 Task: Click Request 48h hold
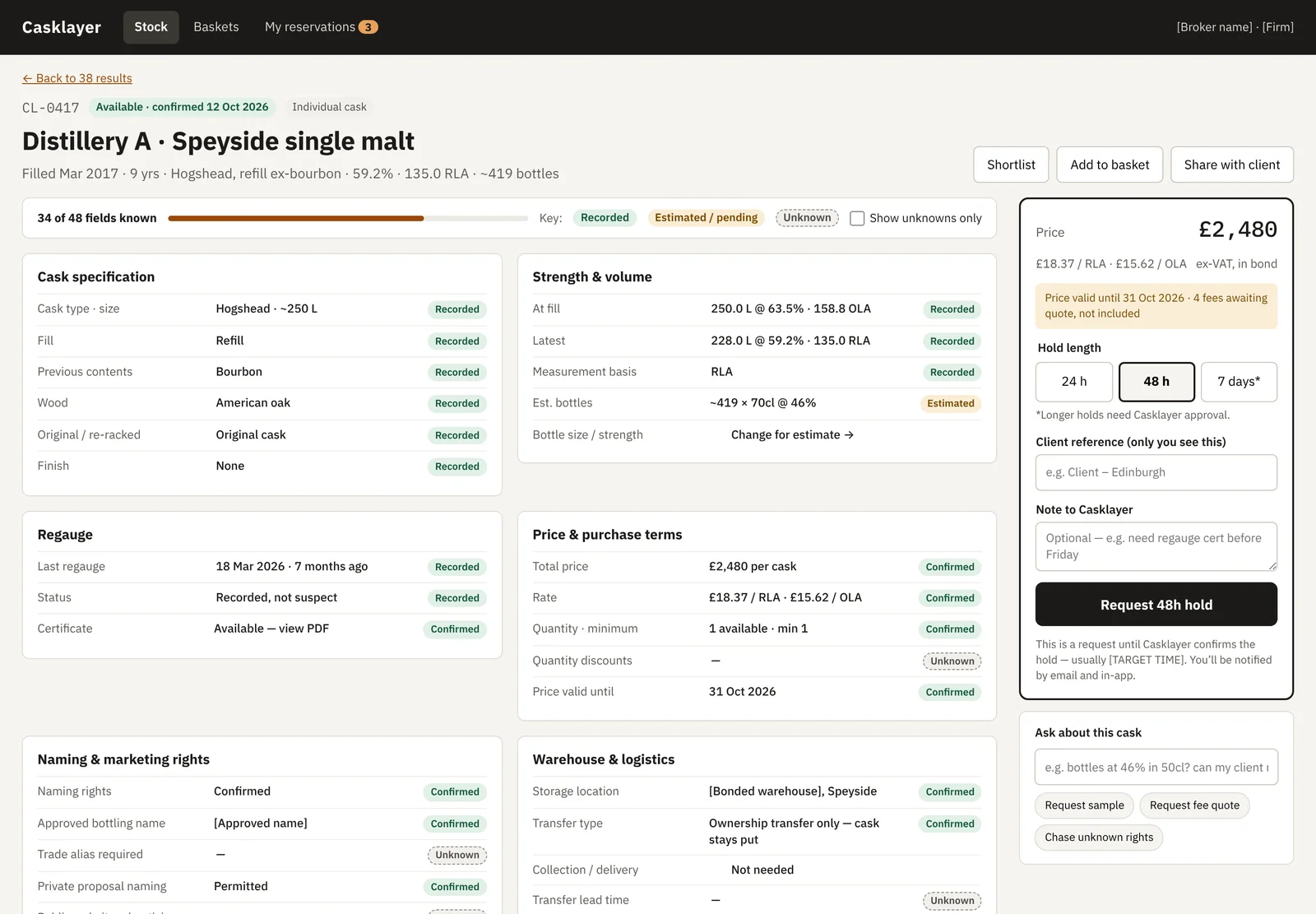pos(1156,605)
